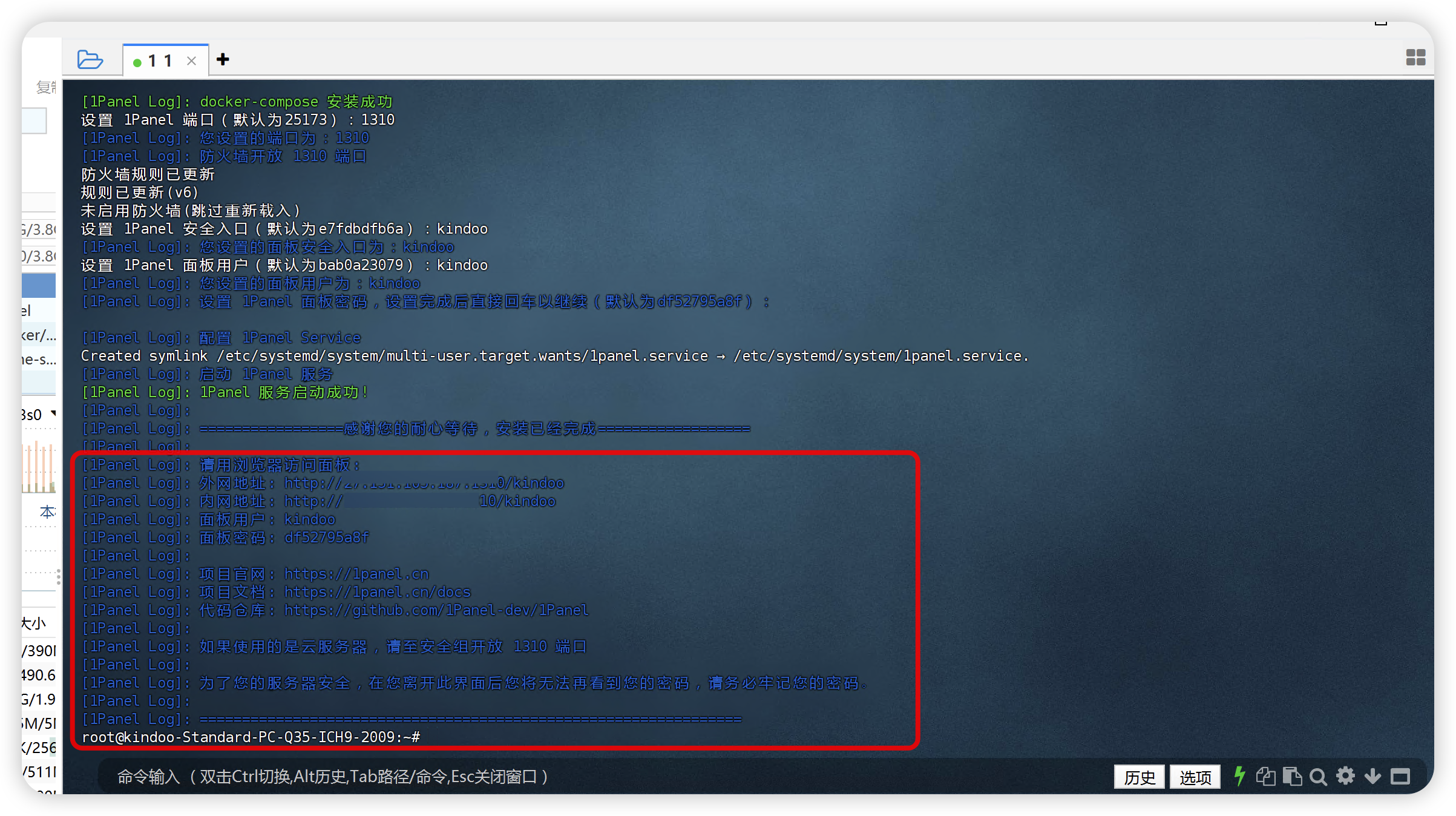Click the 内网地址 URL line
Screen dimensions: 1456x816
[x=318, y=501]
